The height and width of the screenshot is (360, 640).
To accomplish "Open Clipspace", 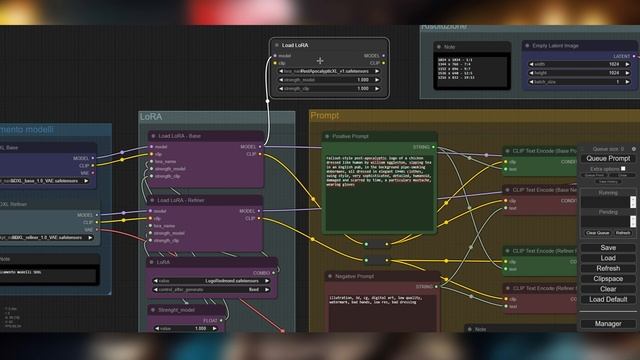I will 608,278.
